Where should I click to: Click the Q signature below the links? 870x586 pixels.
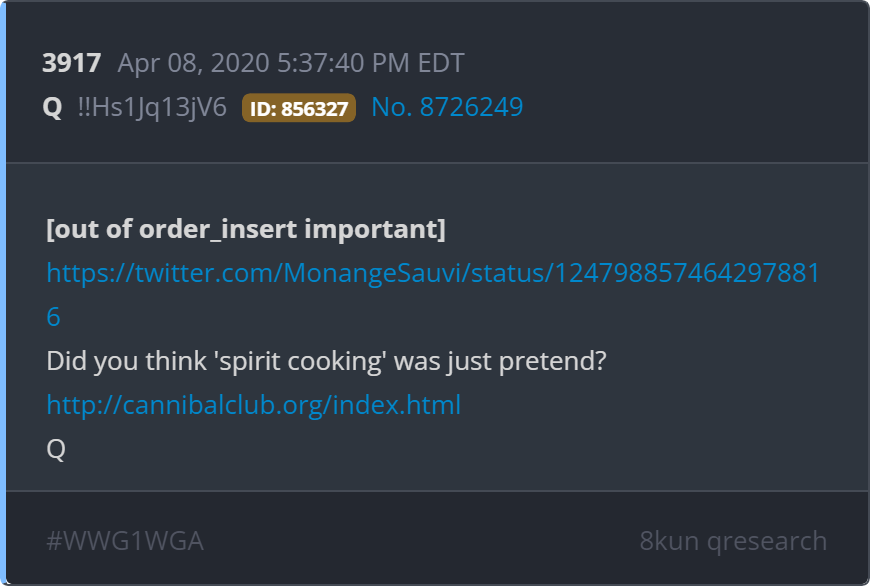(x=56, y=449)
